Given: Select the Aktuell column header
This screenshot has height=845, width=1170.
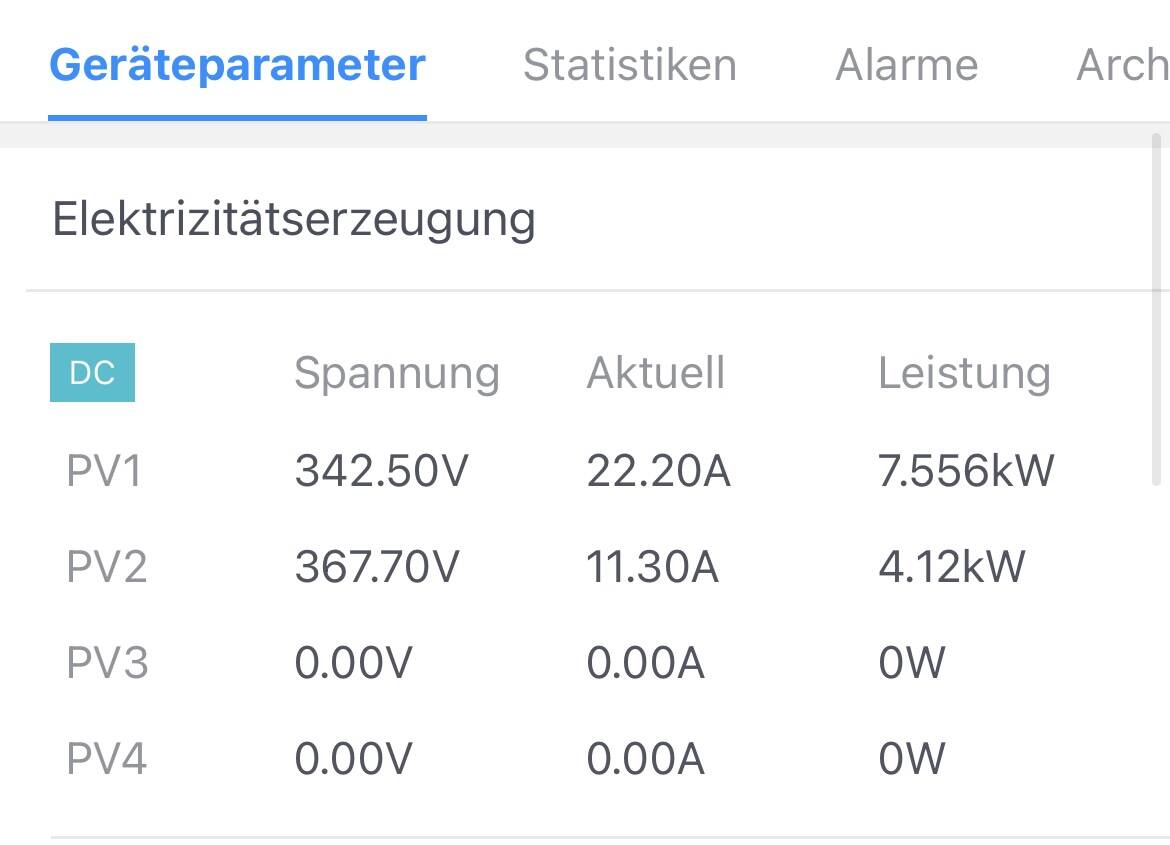Looking at the screenshot, I should [656, 372].
